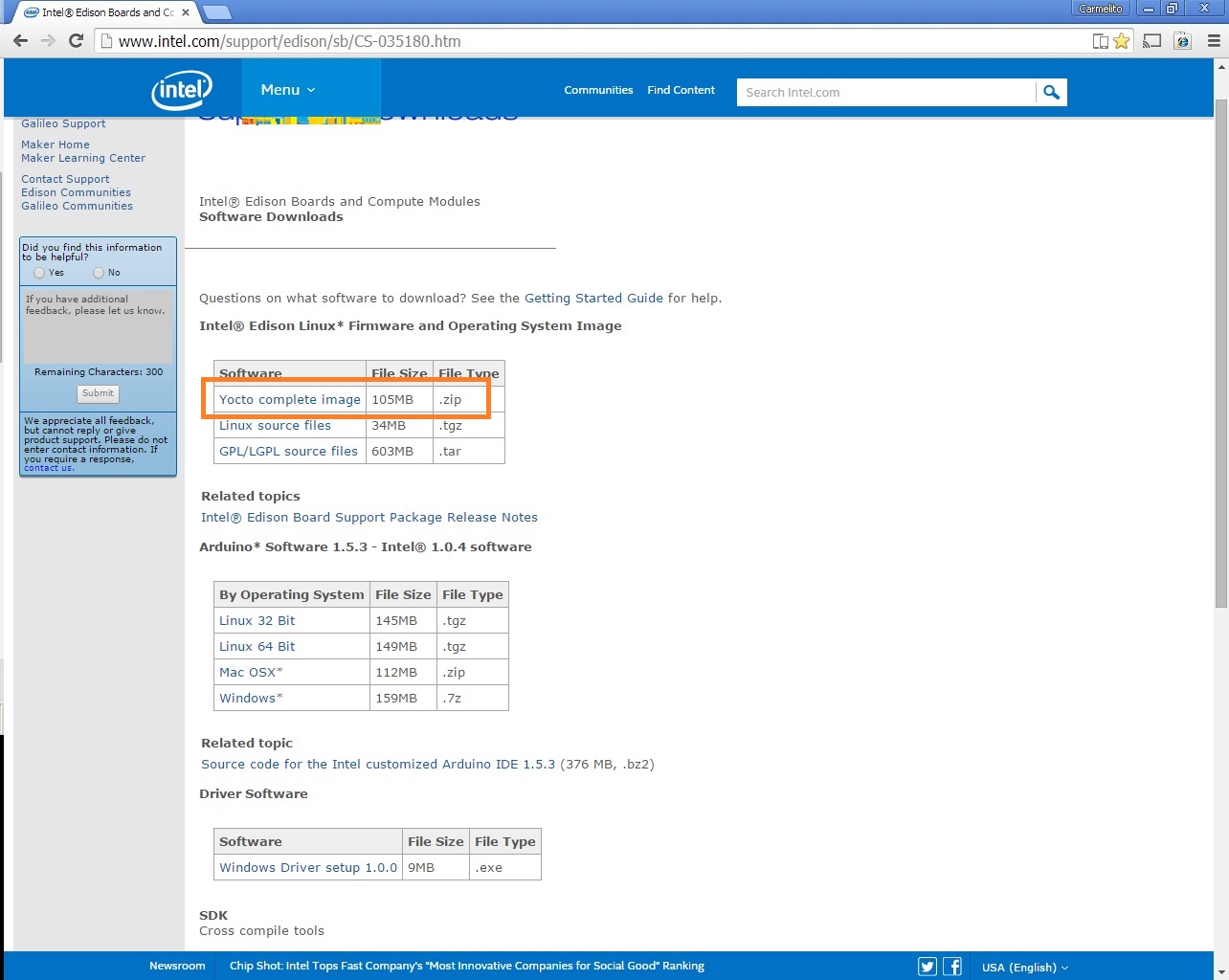Viewport: 1229px width, 980px height.
Task: Open Intel's Facebook page icon
Action: click(x=952, y=967)
